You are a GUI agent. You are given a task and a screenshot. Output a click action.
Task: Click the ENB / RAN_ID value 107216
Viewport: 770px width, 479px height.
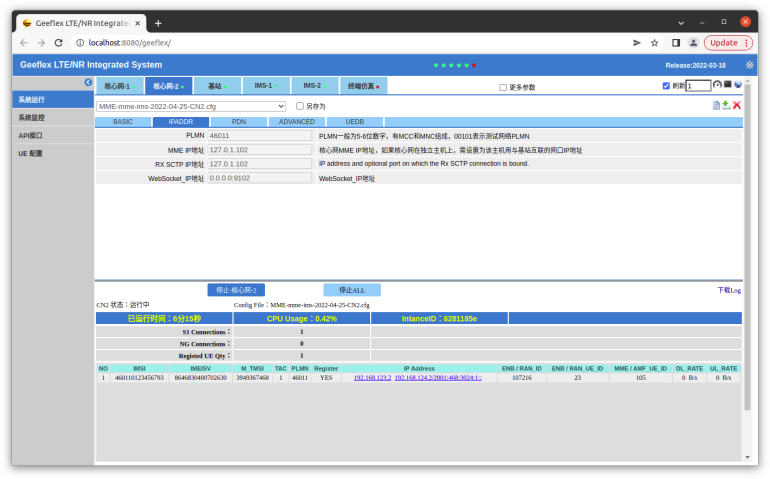pyautogui.click(x=522, y=378)
